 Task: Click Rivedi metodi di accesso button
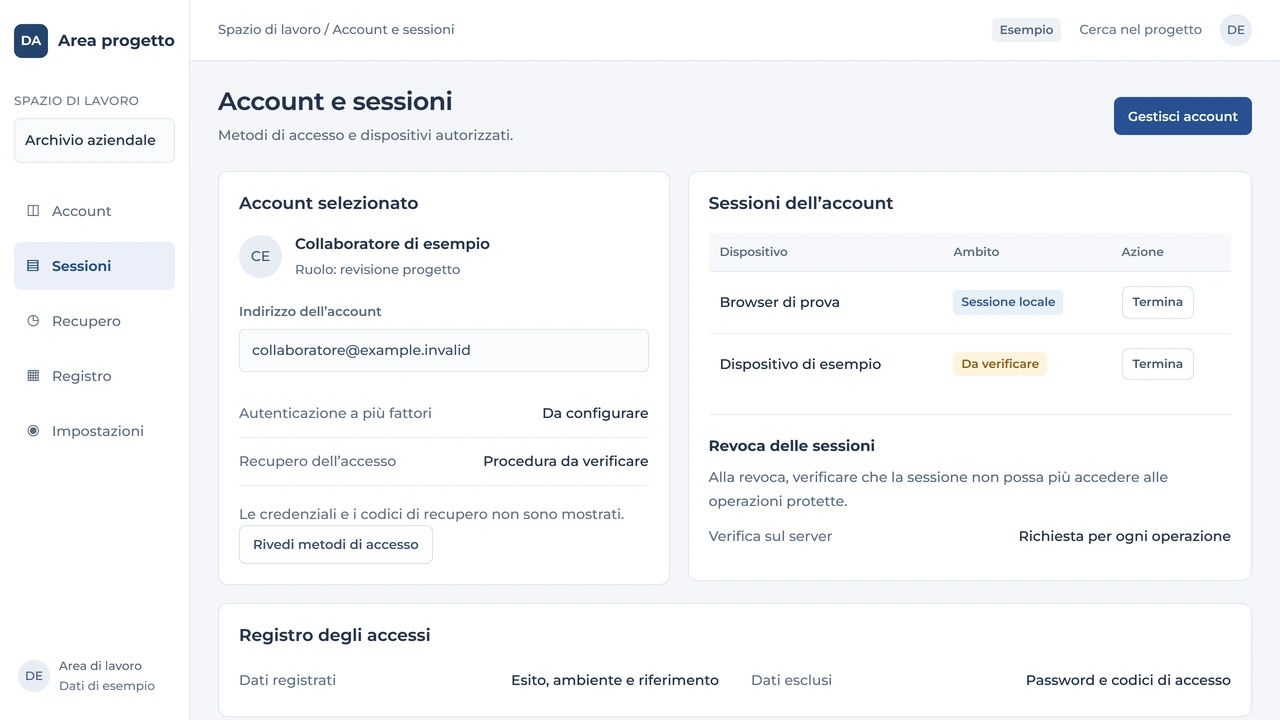click(336, 545)
